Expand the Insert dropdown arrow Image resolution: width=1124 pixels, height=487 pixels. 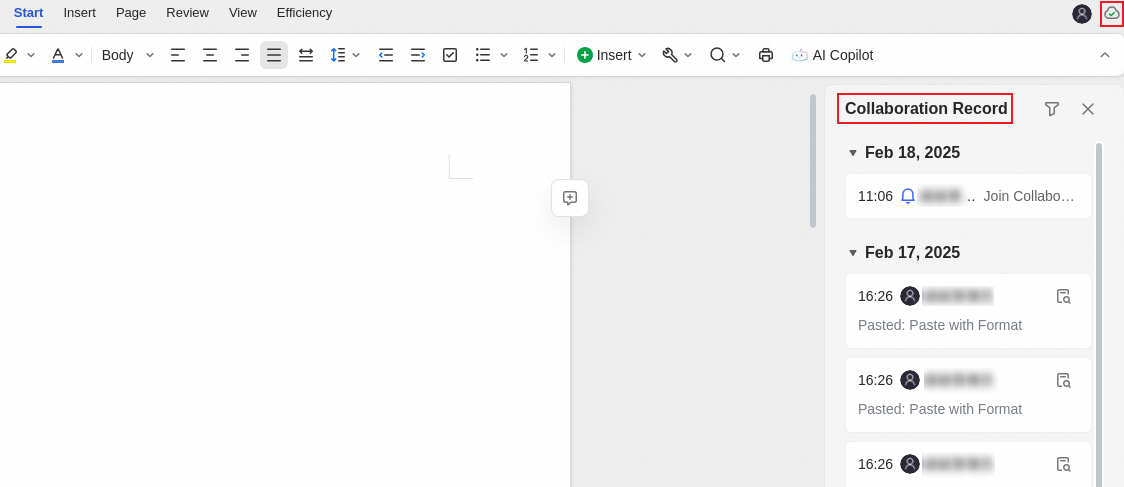(x=642, y=55)
